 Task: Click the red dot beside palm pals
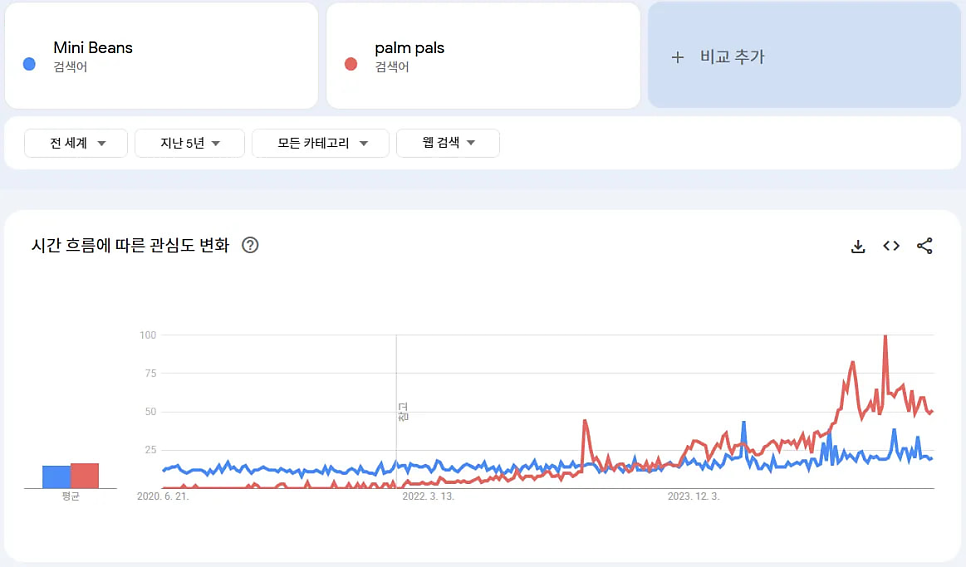pyautogui.click(x=351, y=64)
